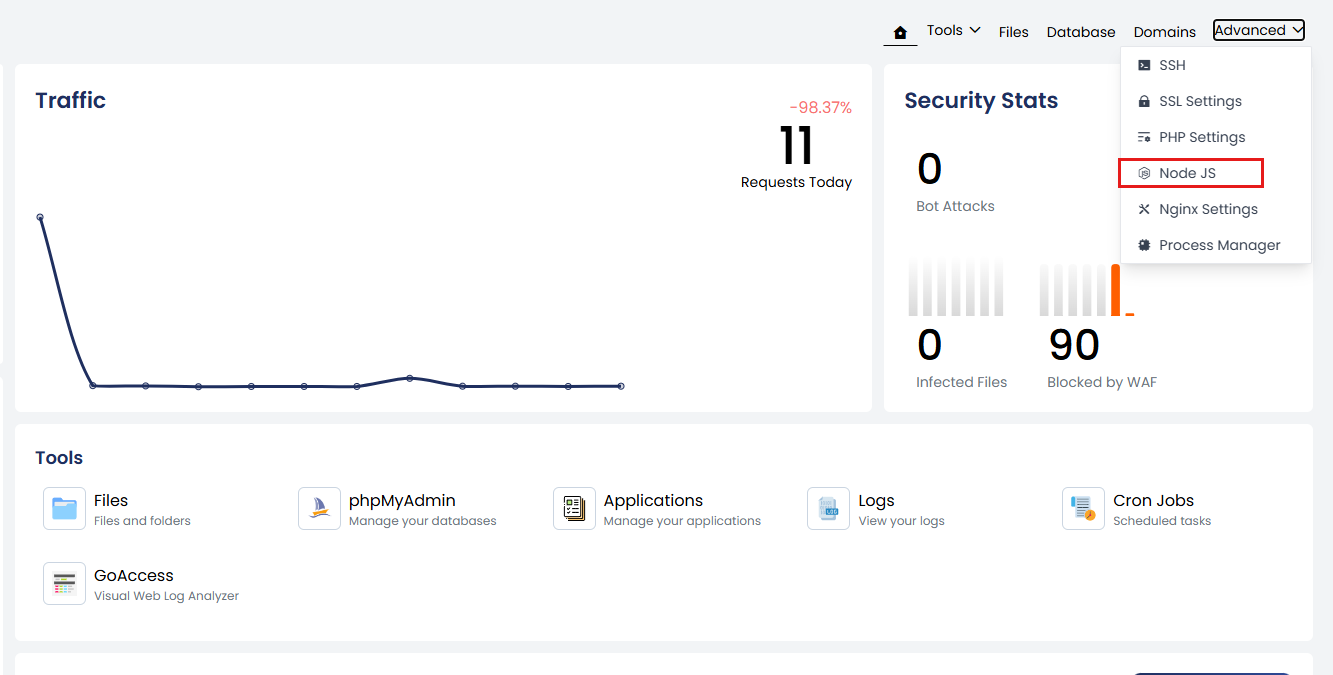
Task: Open the Logs file icon
Action: pyautogui.click(x=829, y=508)
